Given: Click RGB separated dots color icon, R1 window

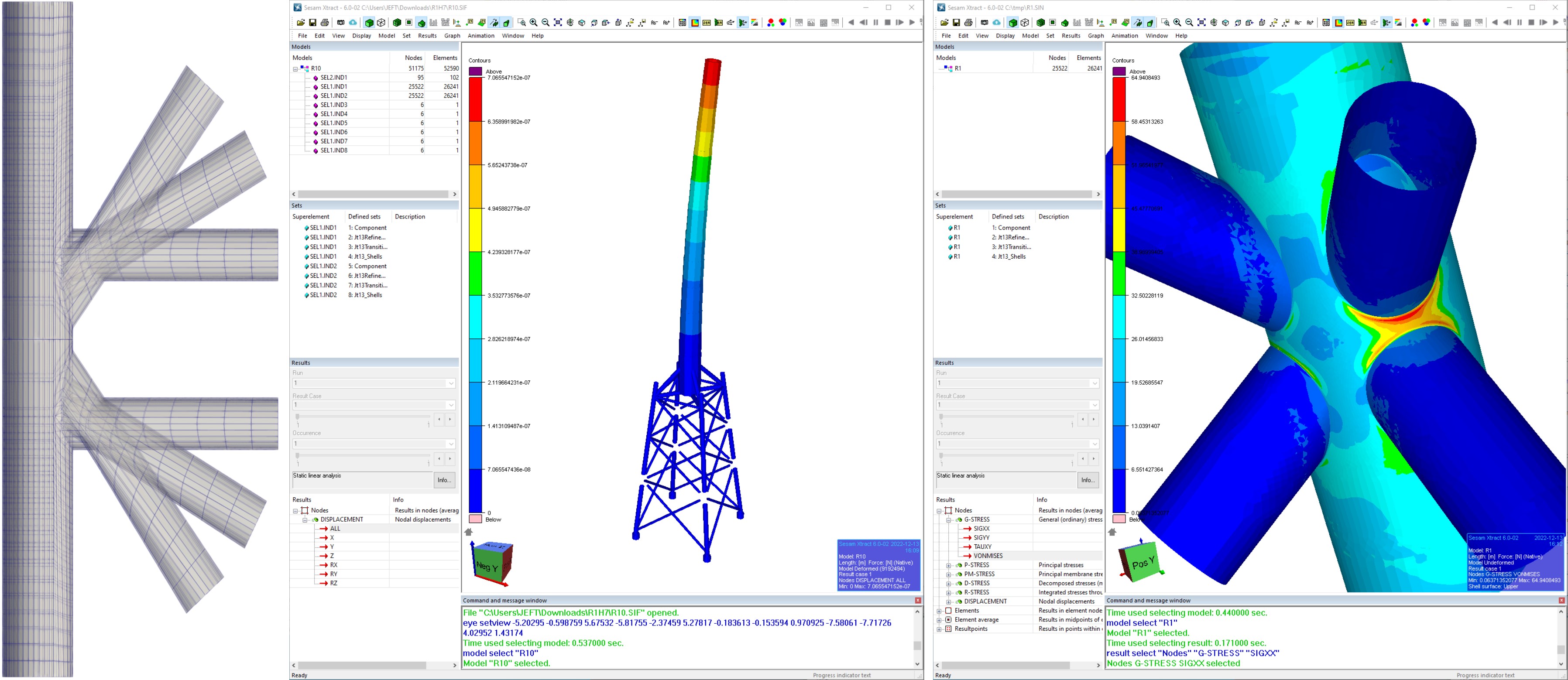Looking at the screenshot, I should 1415,23.
